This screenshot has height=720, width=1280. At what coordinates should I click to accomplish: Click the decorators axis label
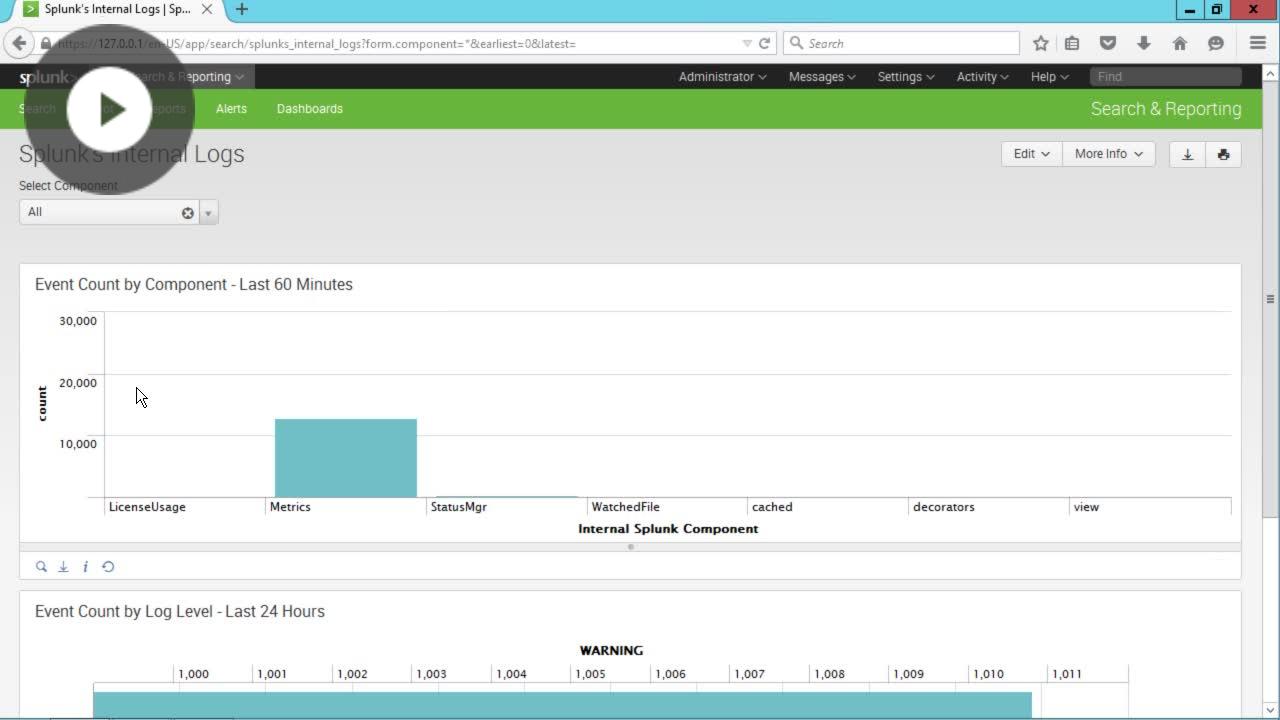click(943, 507)
